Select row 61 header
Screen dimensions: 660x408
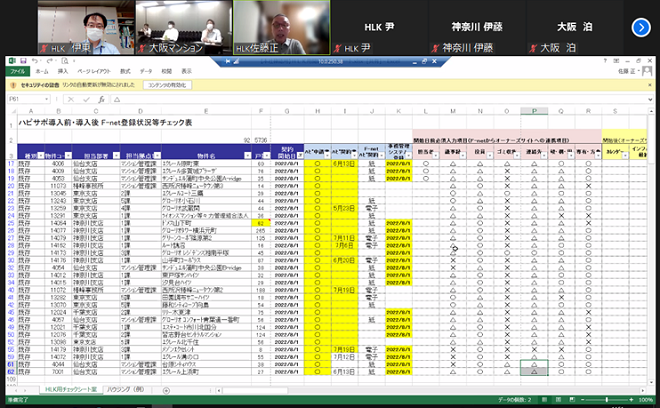(11, 364)
